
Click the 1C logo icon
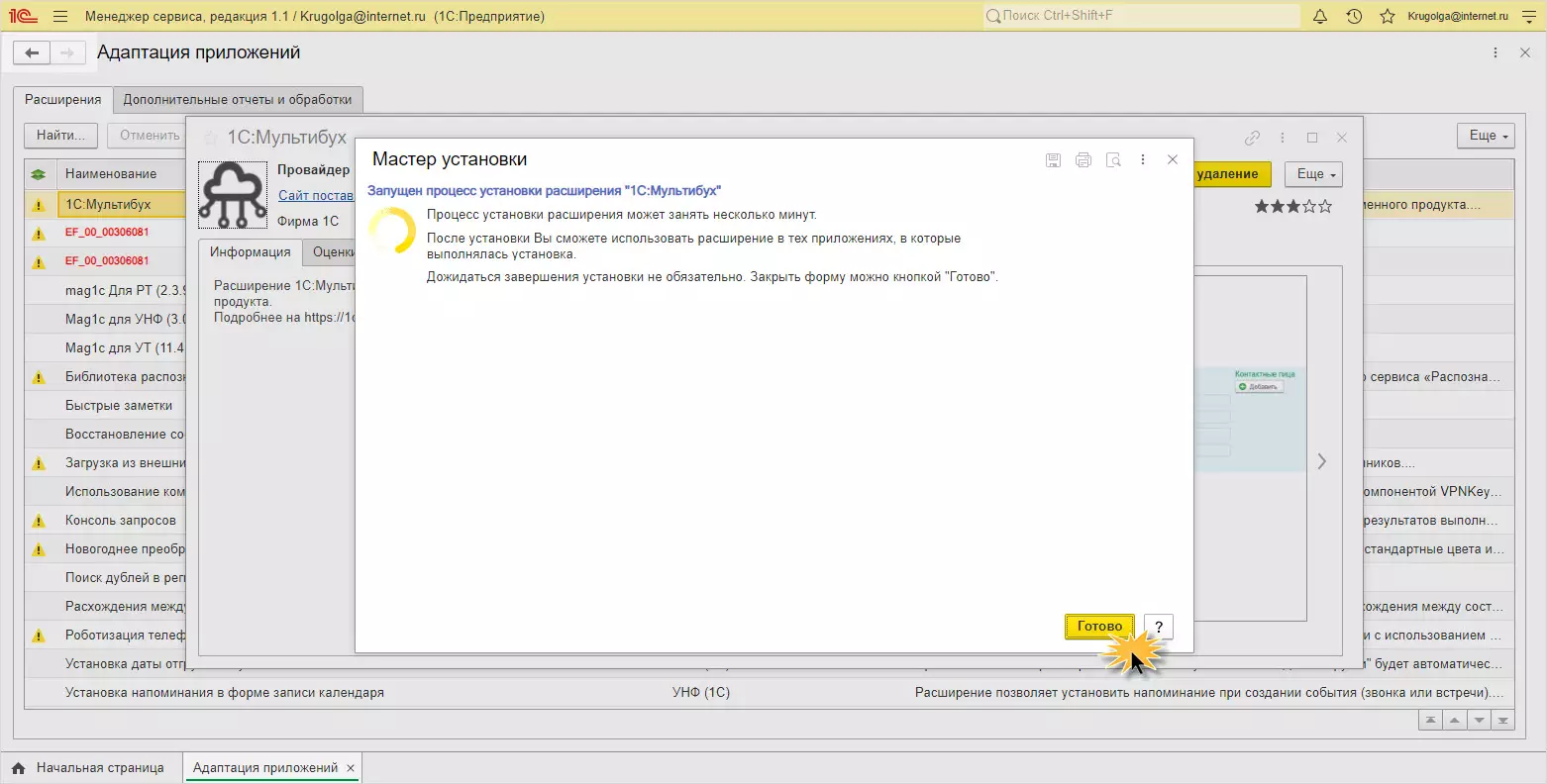[x=23, y=16]
